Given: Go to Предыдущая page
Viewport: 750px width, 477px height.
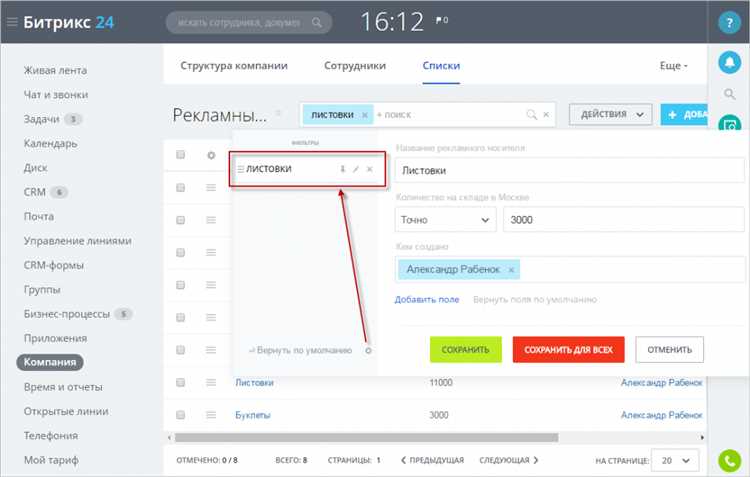Looking at the screenshot, I should [x=432, y=460].
